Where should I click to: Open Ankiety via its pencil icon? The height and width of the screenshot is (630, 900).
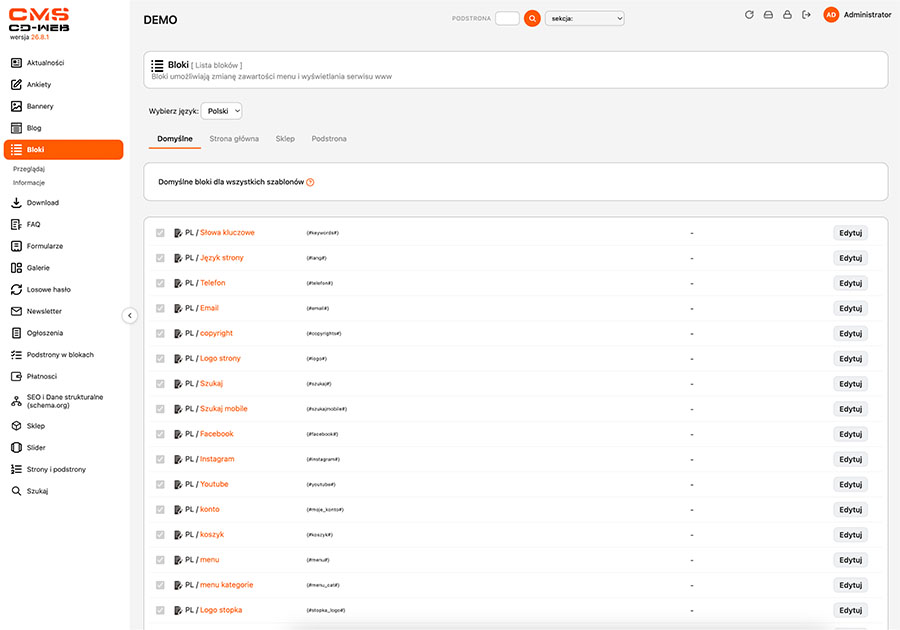[17, 84]
